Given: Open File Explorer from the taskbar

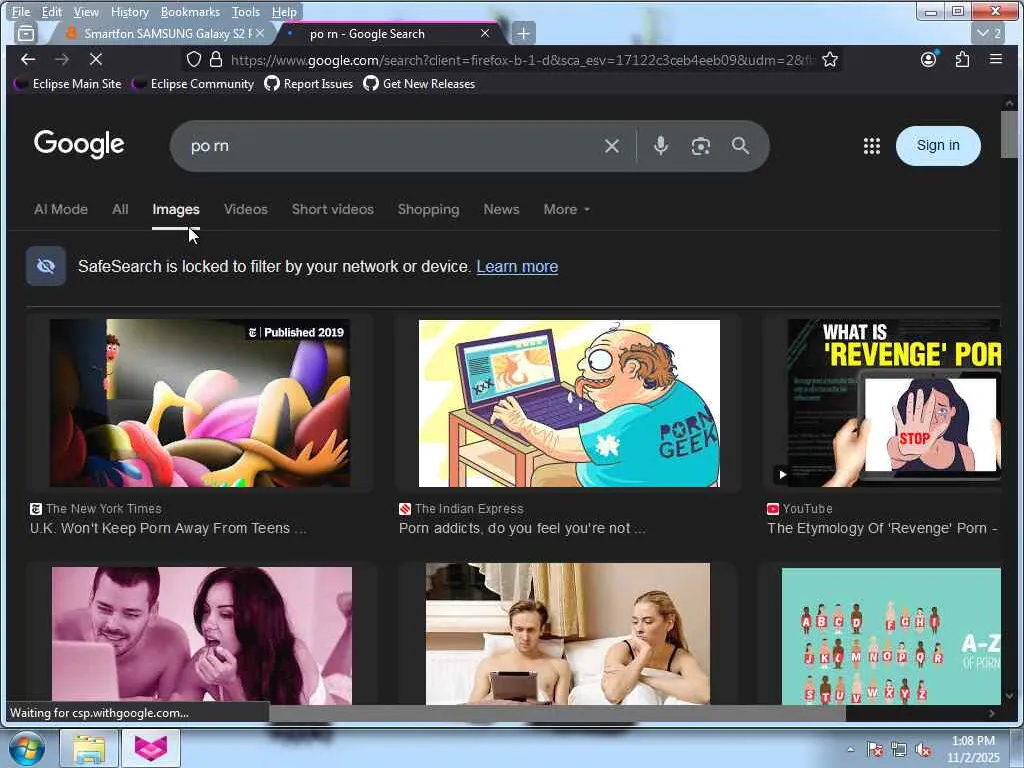Looking at the screenshot, I should pos(89,748).
